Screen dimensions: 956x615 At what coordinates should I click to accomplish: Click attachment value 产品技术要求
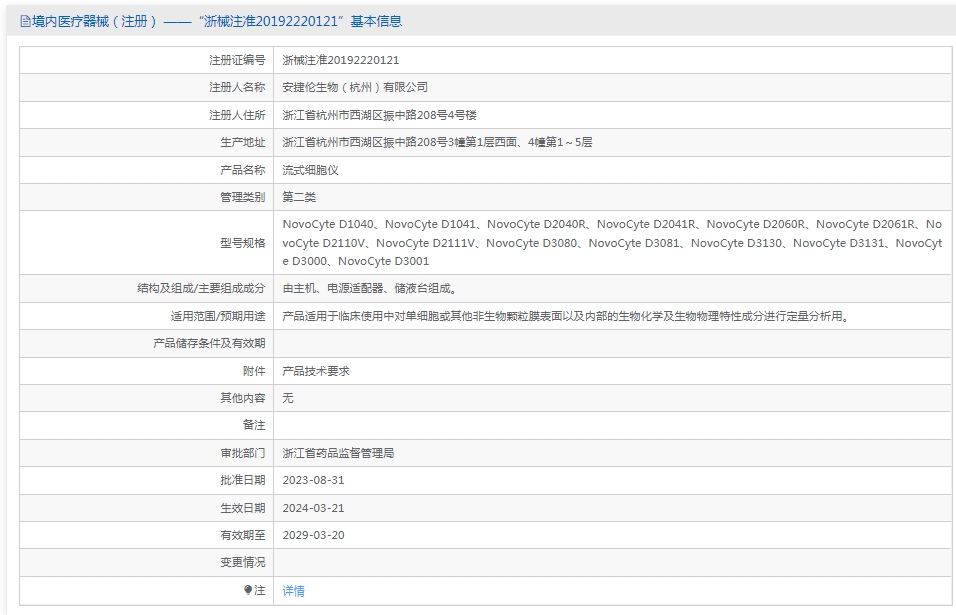pyautogui.click(x=316, y=371)
